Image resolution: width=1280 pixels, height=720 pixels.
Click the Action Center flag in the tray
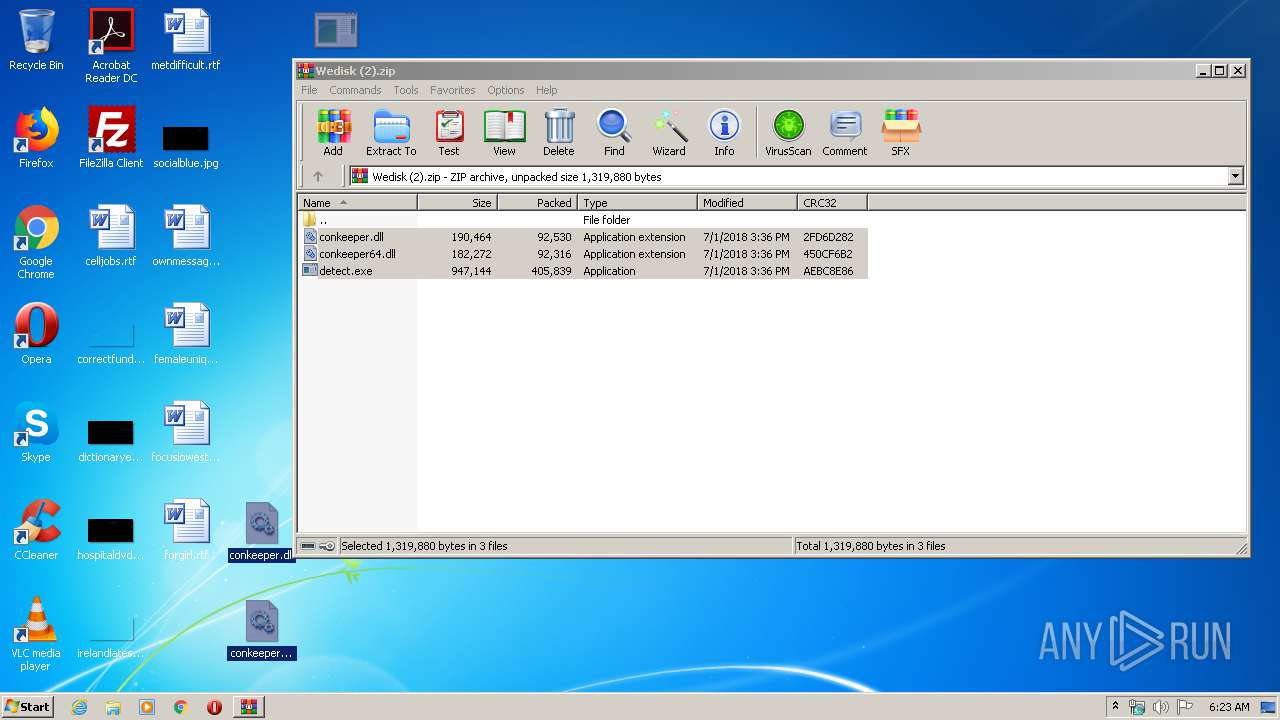(1184, 707)
